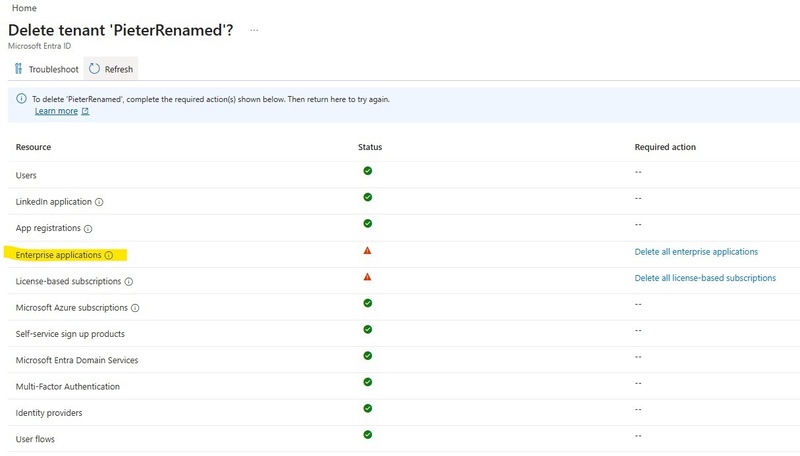Screen dimensions: 800x456
Task: Open the ellipsis more options menu
Action: coord(254,30)
